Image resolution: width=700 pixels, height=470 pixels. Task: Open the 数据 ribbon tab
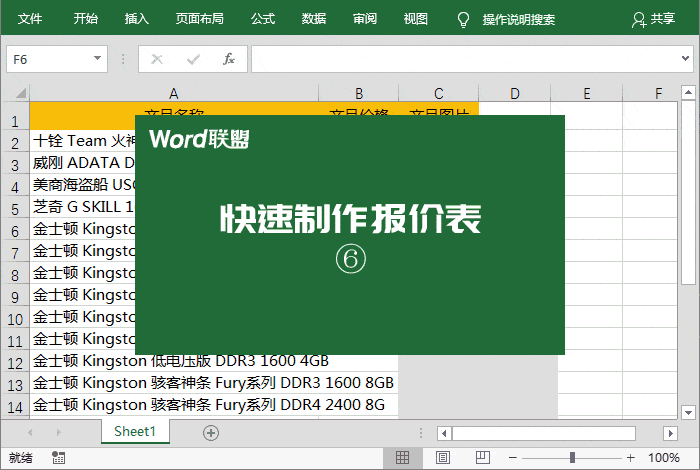pyautogui.click(x=314, y=19)
